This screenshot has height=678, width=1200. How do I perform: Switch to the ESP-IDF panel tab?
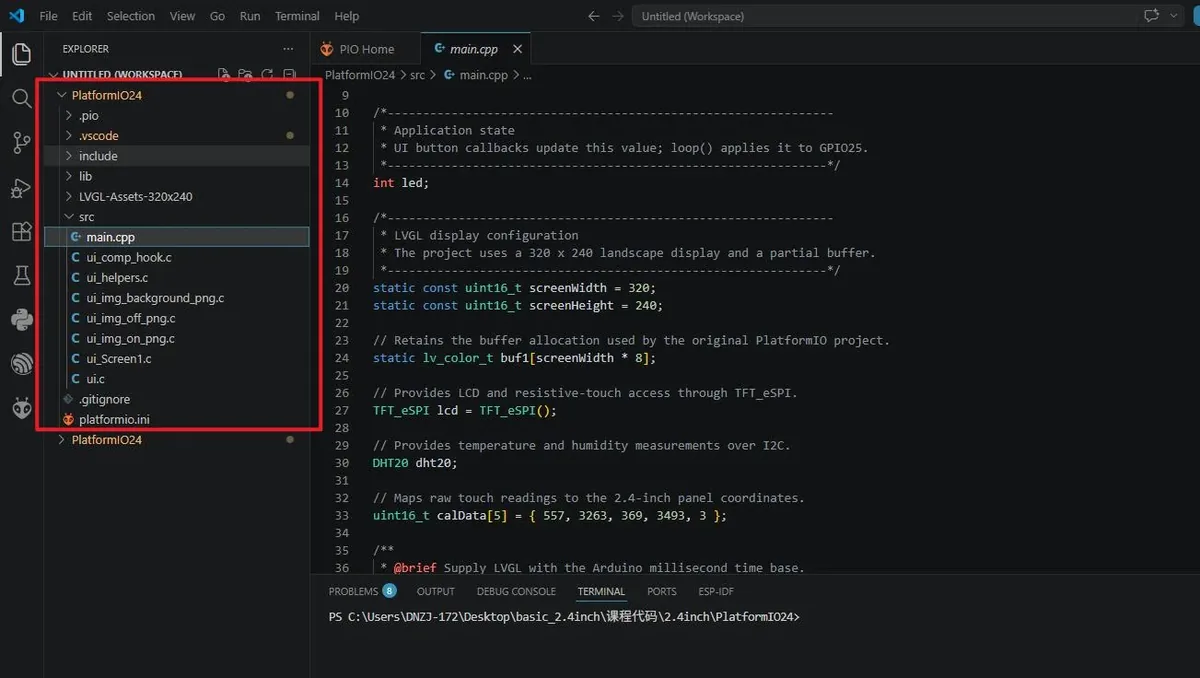(x=716, y=591)
